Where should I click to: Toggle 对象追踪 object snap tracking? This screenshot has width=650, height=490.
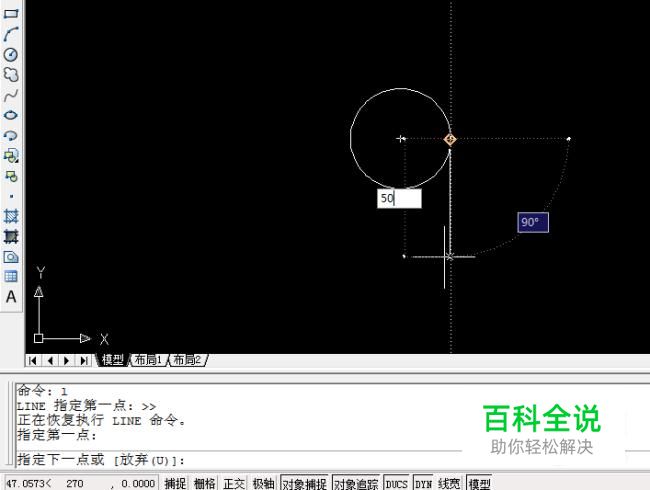(356, 483)
